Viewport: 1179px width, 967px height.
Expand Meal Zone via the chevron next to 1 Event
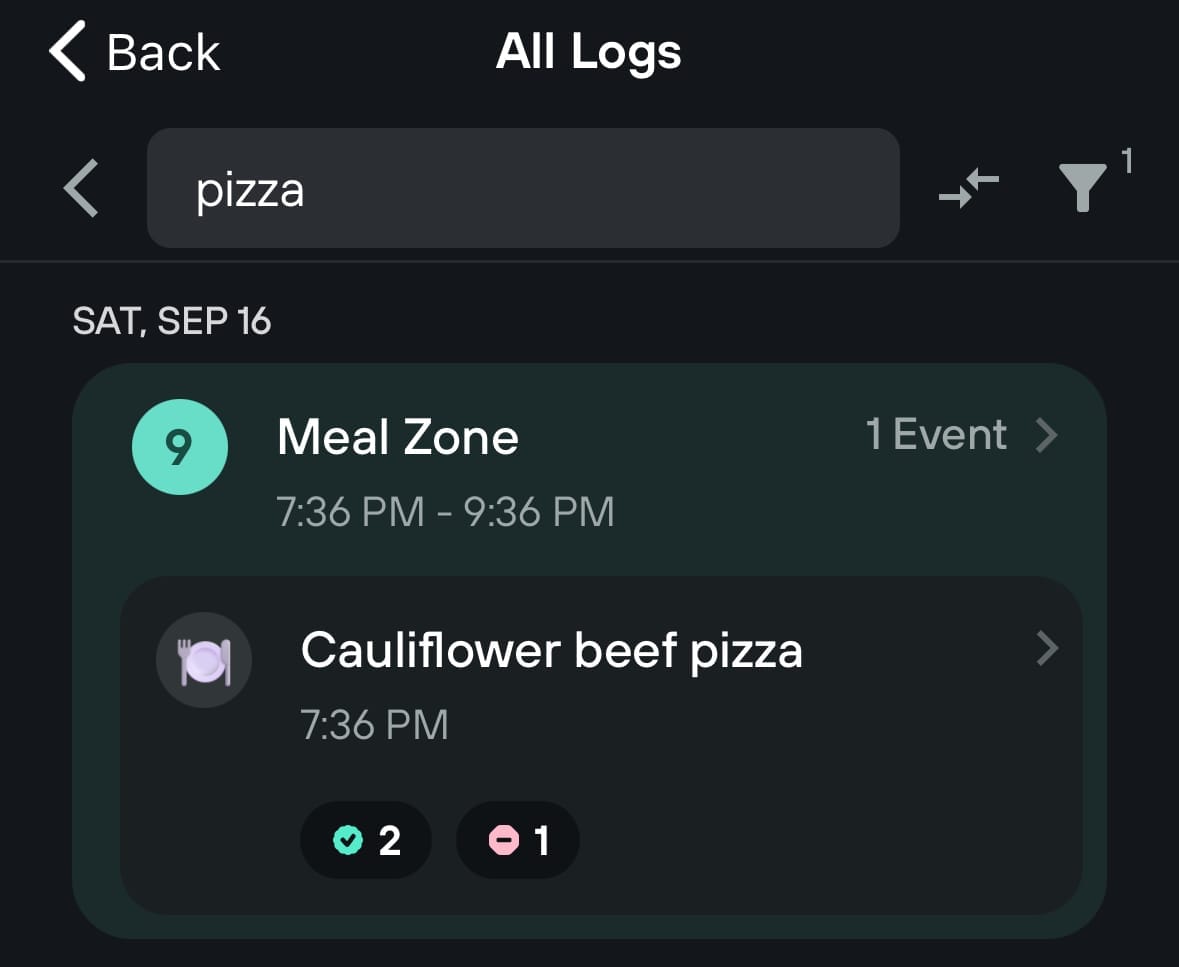(1047, 435)
